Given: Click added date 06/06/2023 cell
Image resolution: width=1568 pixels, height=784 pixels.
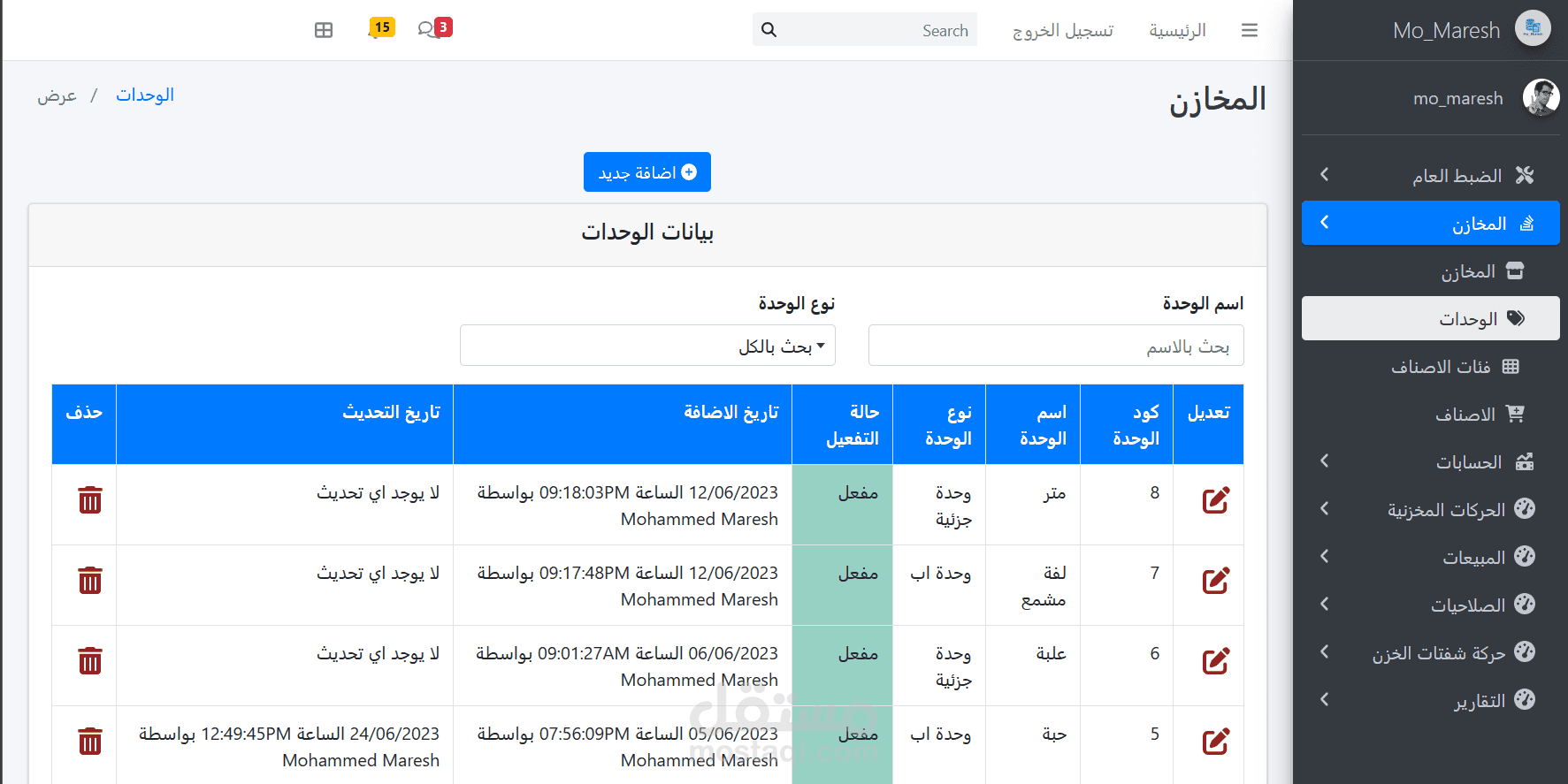Looking at the screenshot, I should pyautogui.click(x=623, y=666).
